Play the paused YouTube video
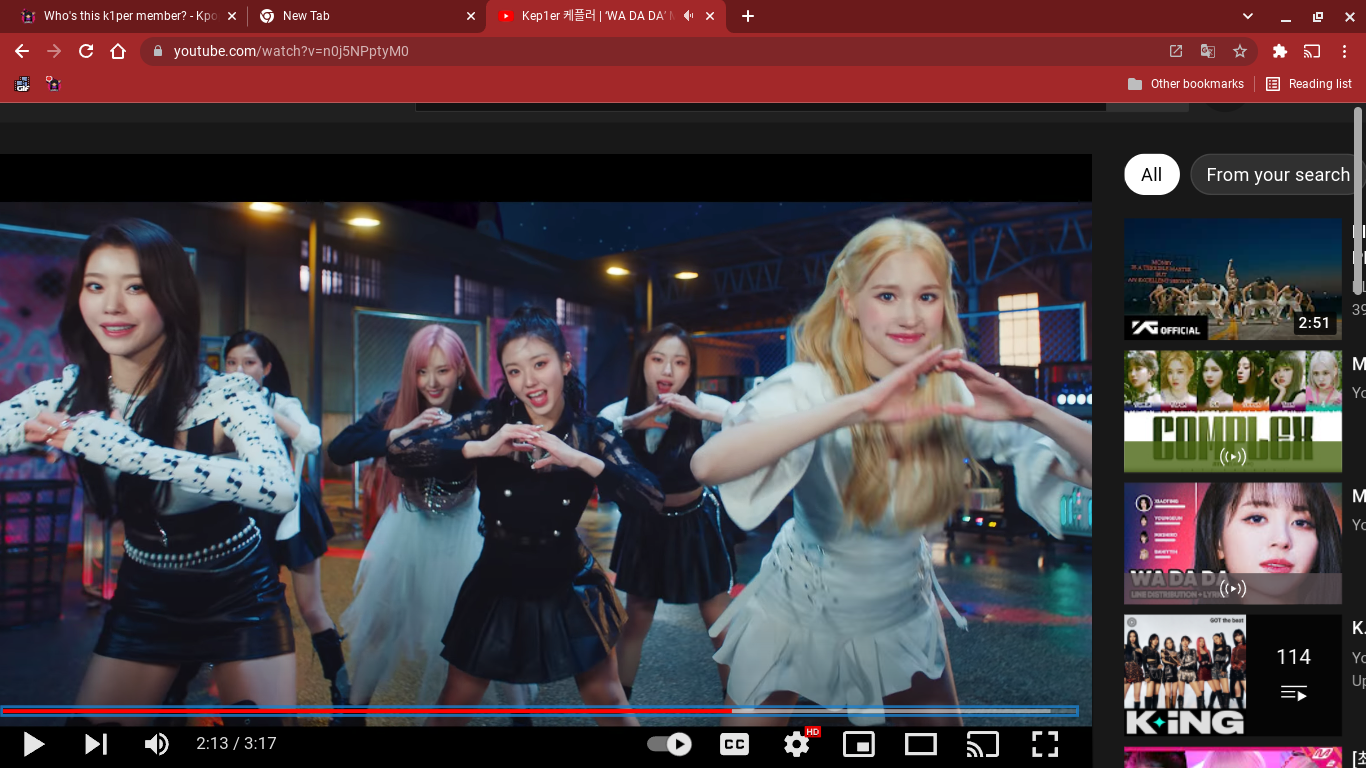 click(x=33, y=744)
